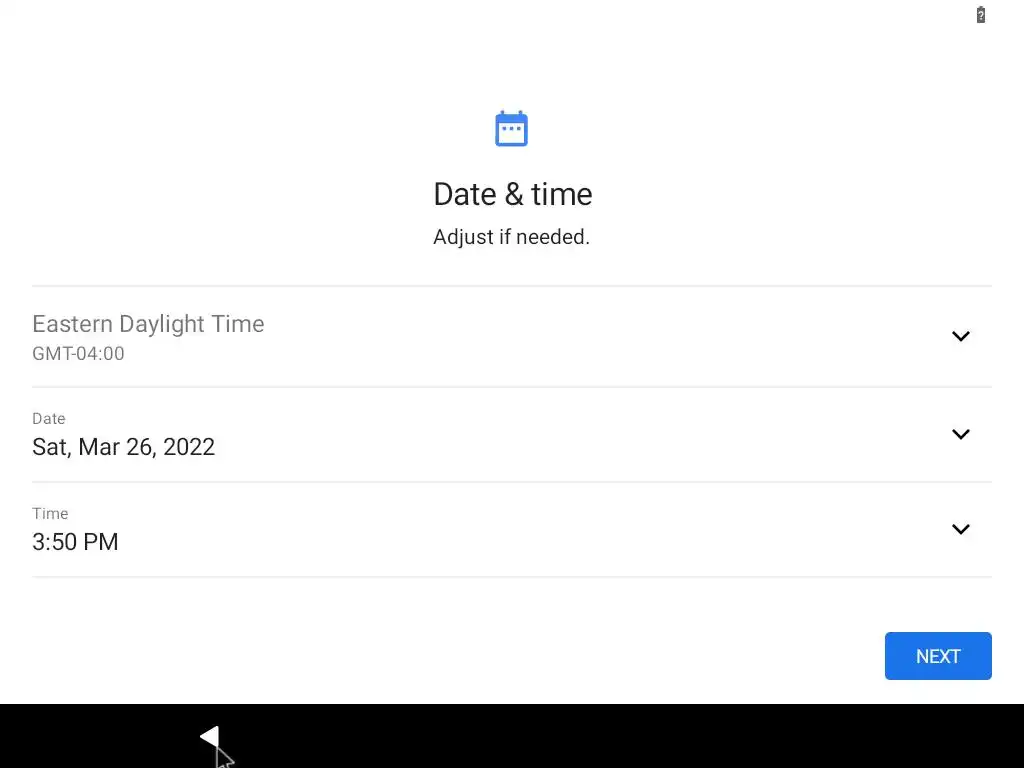Click the blue calendar icon above the heading
Screen dimensions: 1024x768
(x=511, y=129)
